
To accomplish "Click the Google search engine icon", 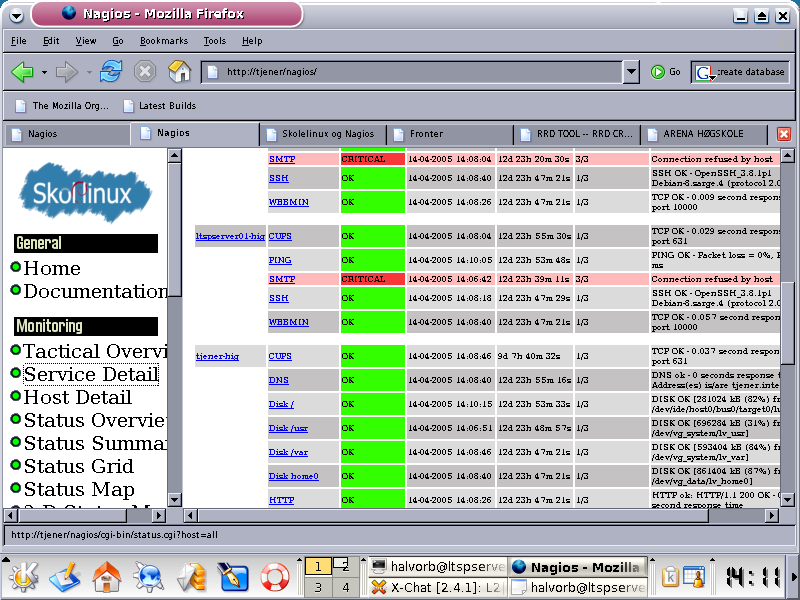I will coord(704,72).
